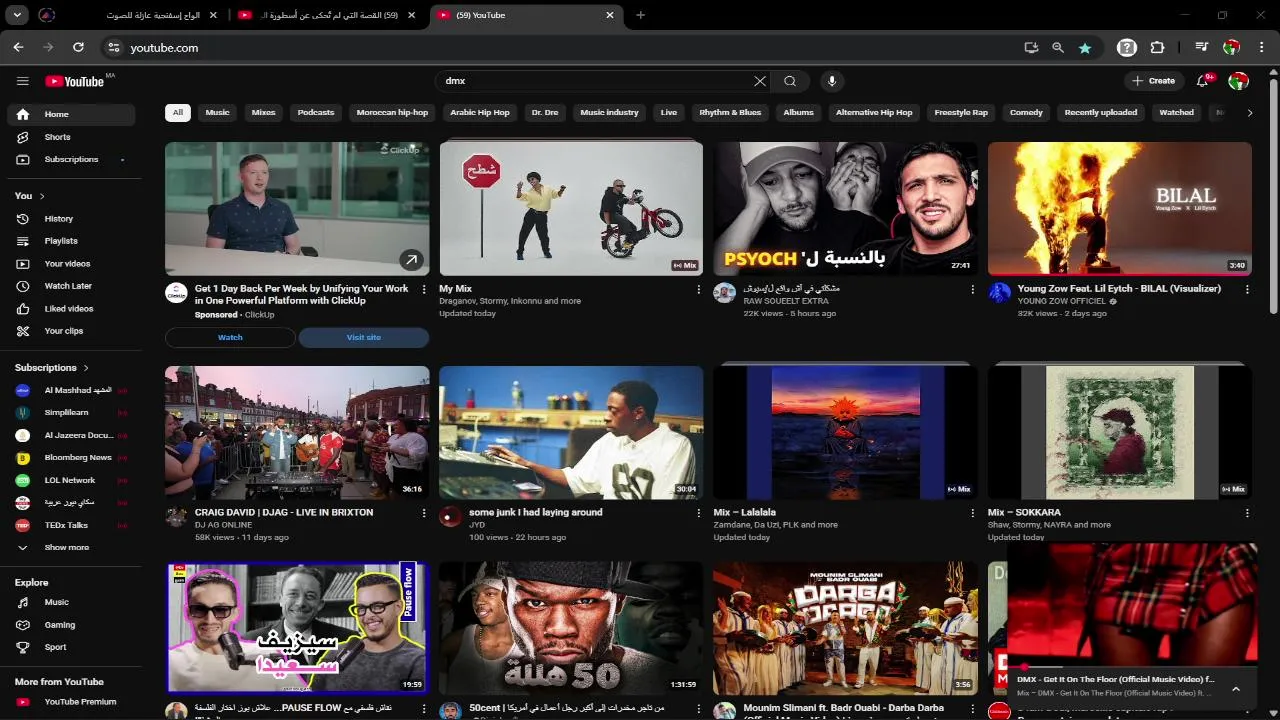Screen dimensions: 1280x720
Task: Open Subscriptions in sidebar
Action: (70, 159)
